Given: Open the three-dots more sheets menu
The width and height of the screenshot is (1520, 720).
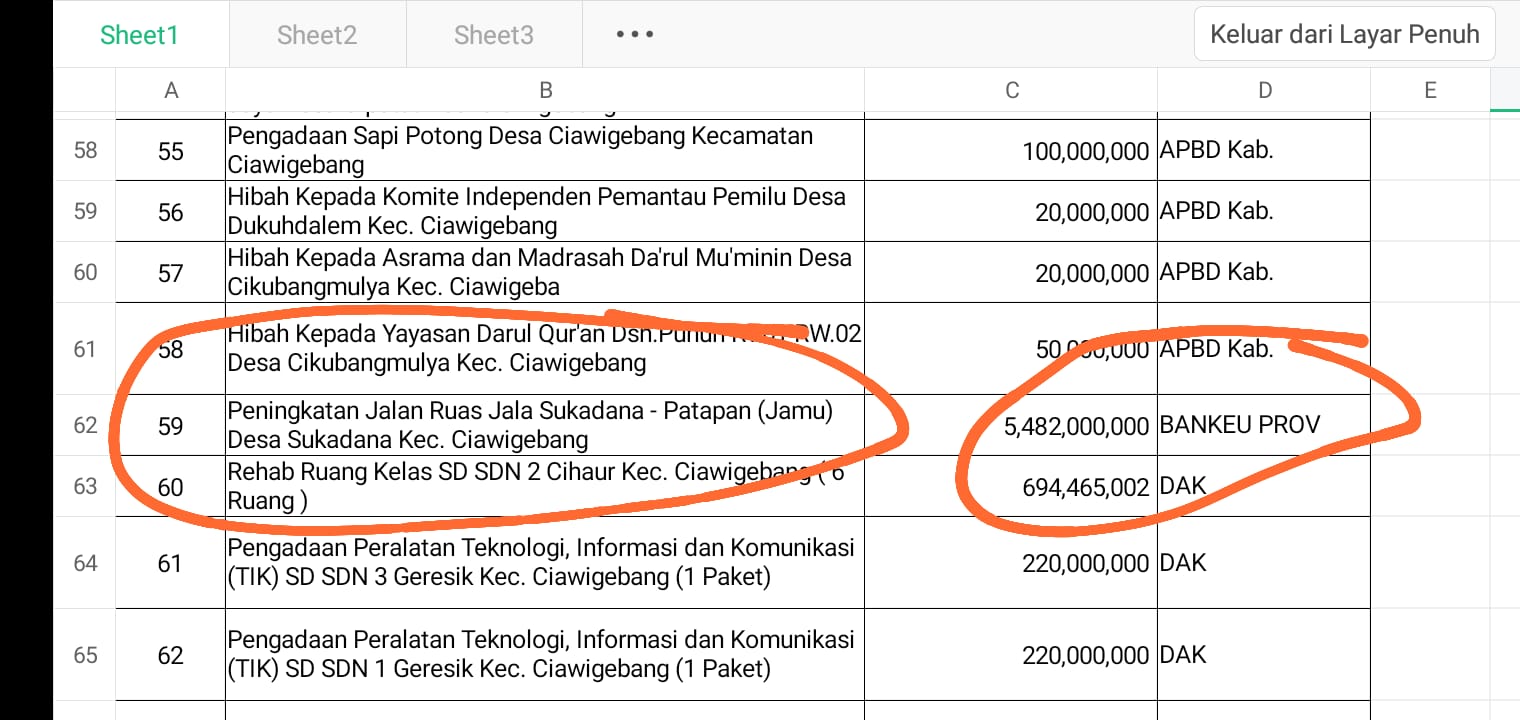Looking at the screenshot, I should pyautogui.click(x=635, y=35).
